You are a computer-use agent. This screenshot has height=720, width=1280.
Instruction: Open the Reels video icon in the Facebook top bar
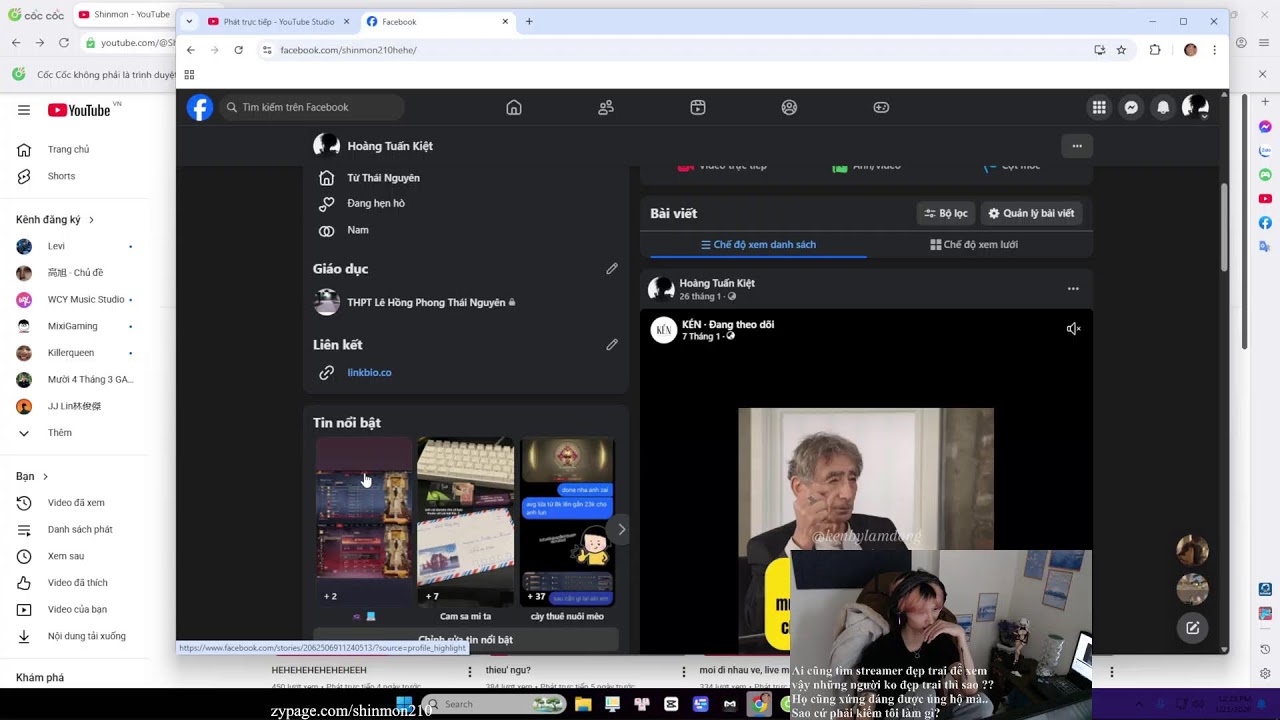tap(698, 107)
